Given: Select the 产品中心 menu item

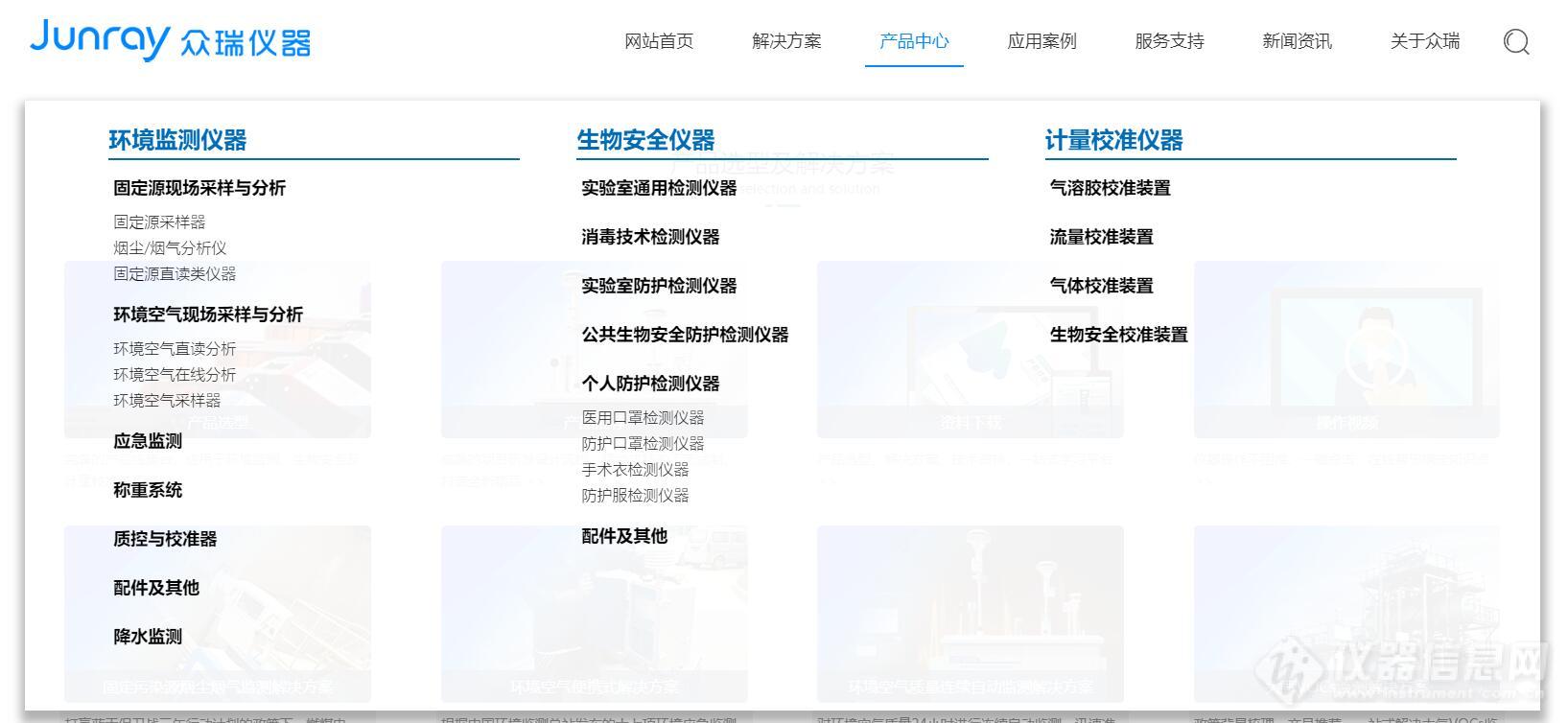Looking at the screenshot, I should coord(914,41).
